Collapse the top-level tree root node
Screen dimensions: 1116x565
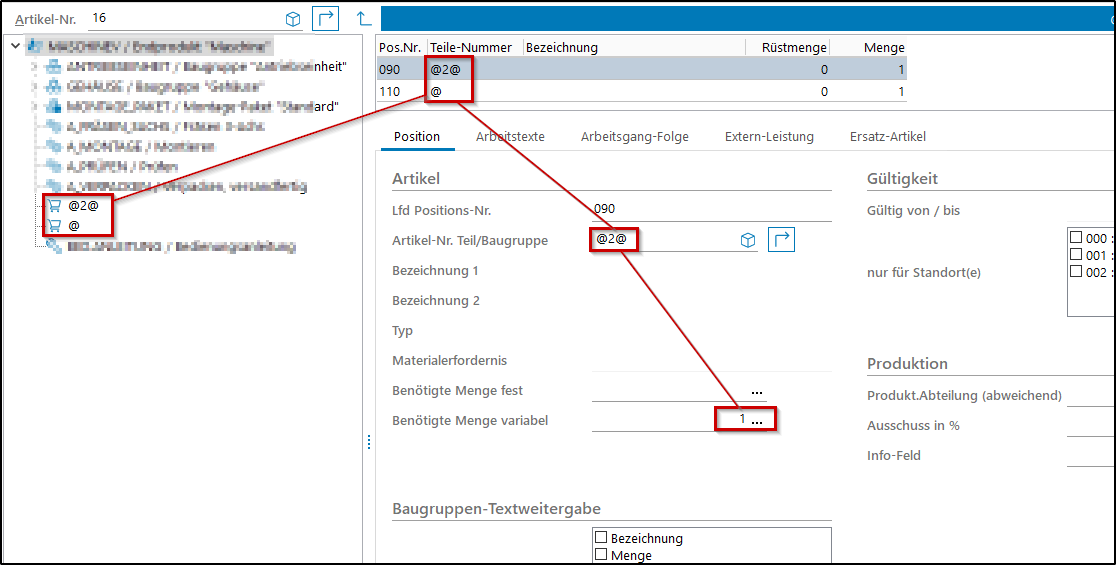(x=15, y=46)
